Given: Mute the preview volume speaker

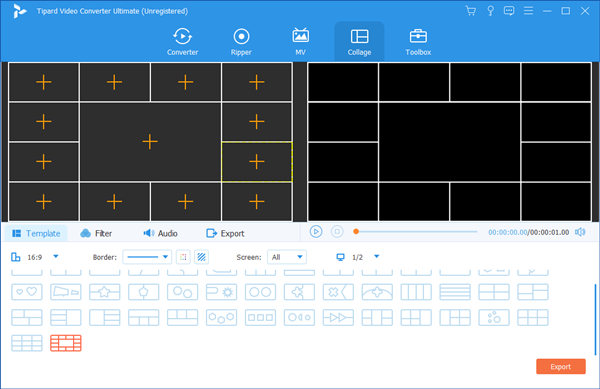Looking at the screenshot, I should (580, 232).
